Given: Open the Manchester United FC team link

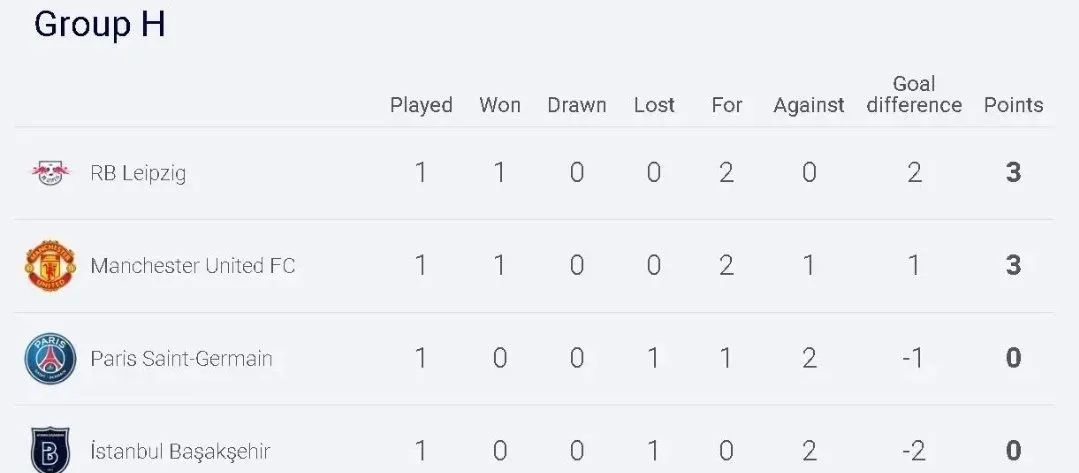Looking at the screenshot, I should coord(193,266).
